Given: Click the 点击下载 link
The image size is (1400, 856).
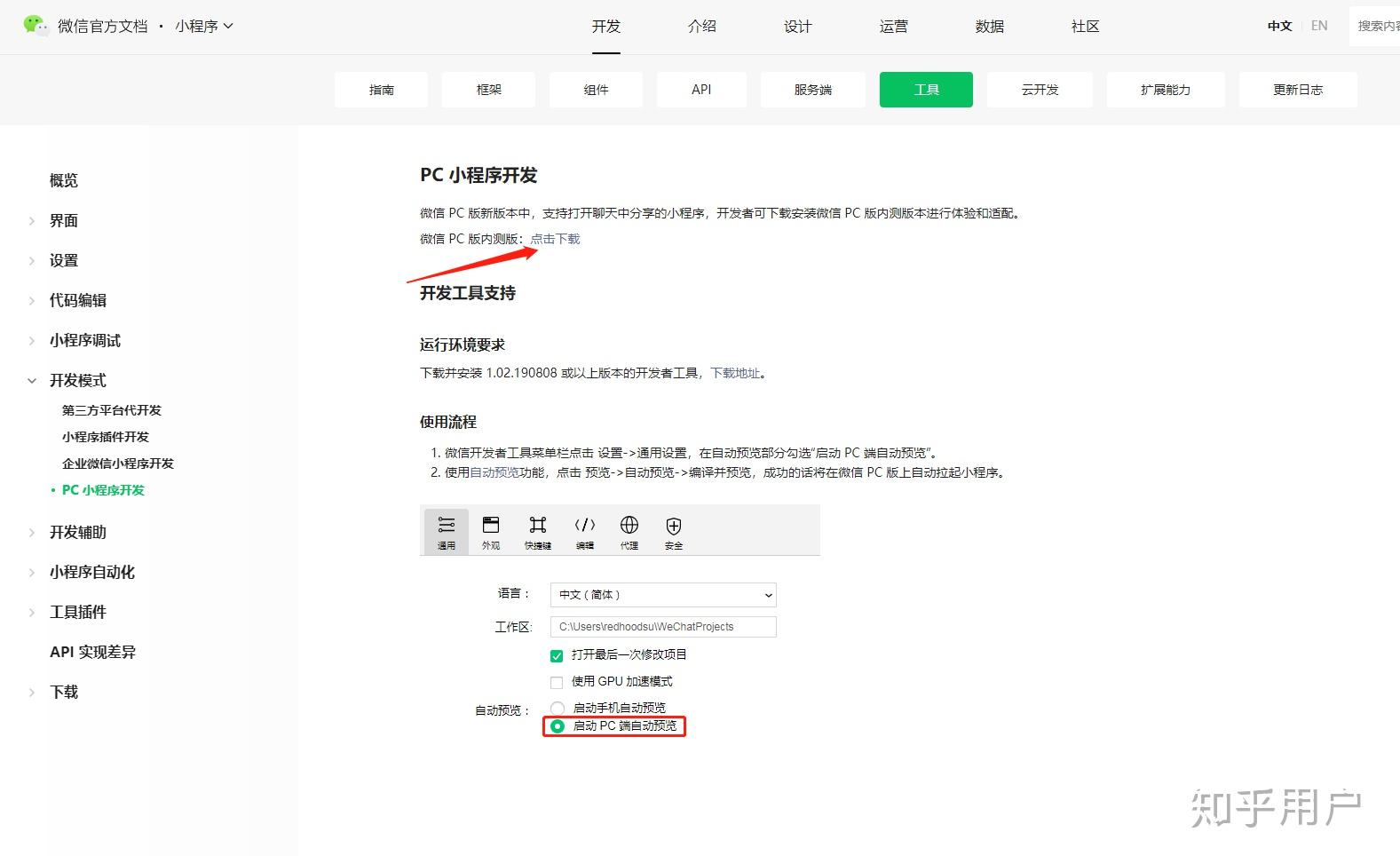Looking at the screenshot, I should 555,239.
